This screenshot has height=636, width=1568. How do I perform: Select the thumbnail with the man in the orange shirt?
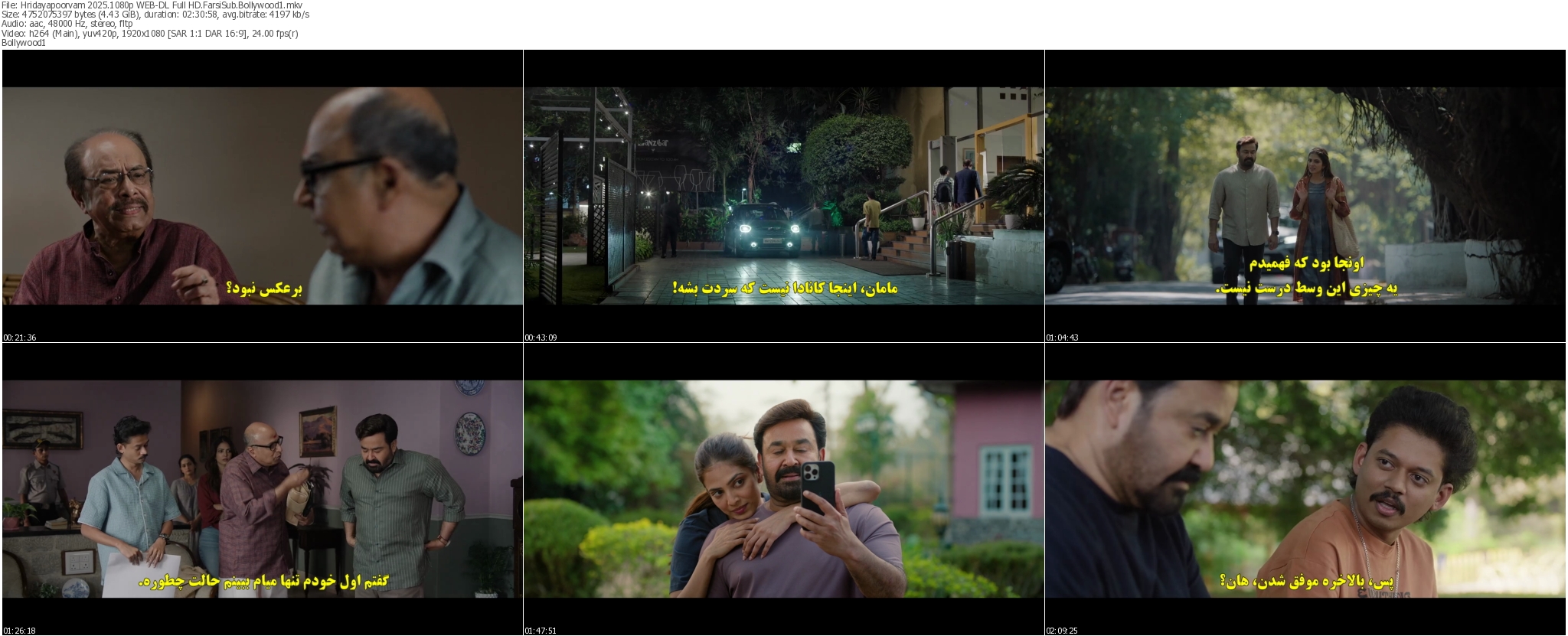(x=1305, y=489)
